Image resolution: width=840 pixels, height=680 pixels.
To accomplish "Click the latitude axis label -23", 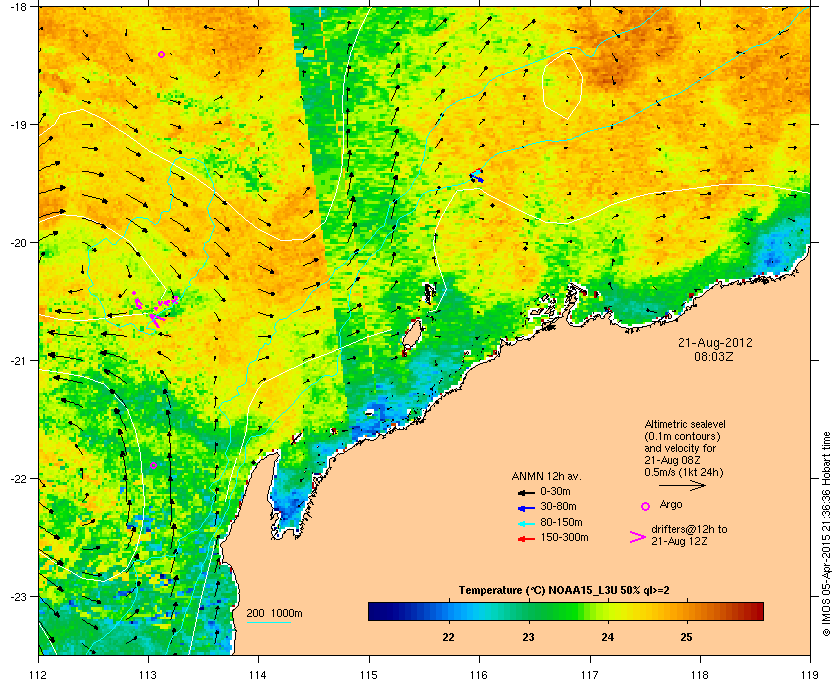I will click(18, 596).
